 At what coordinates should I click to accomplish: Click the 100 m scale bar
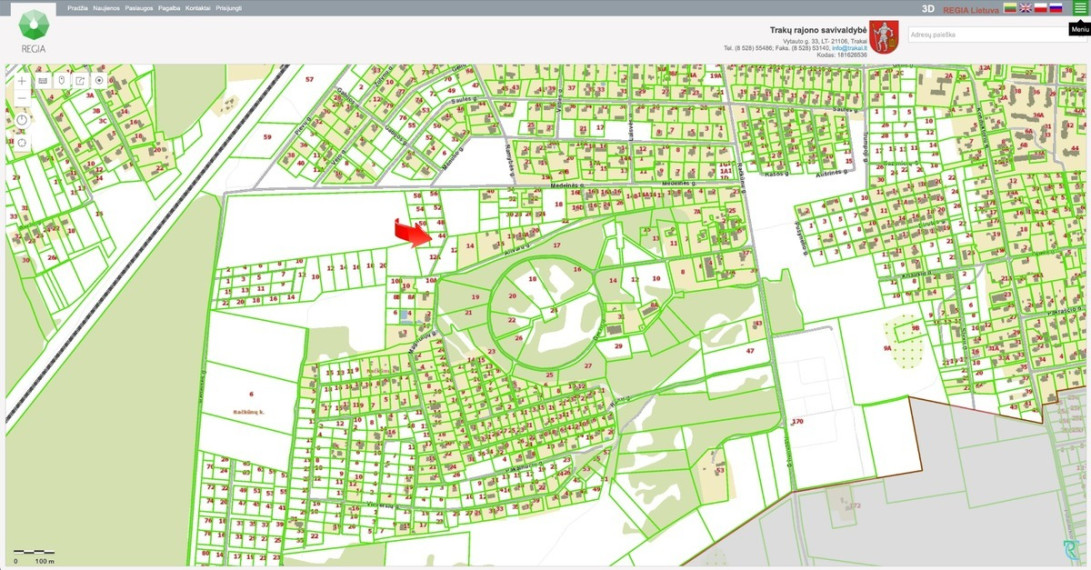click(34, 555)
